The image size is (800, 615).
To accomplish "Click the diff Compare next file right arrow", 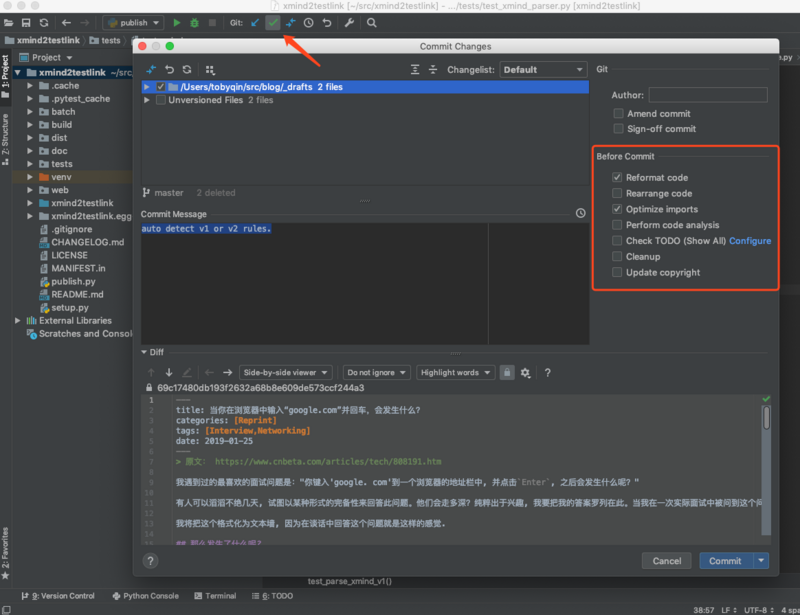I will click(x=228, y=373).
